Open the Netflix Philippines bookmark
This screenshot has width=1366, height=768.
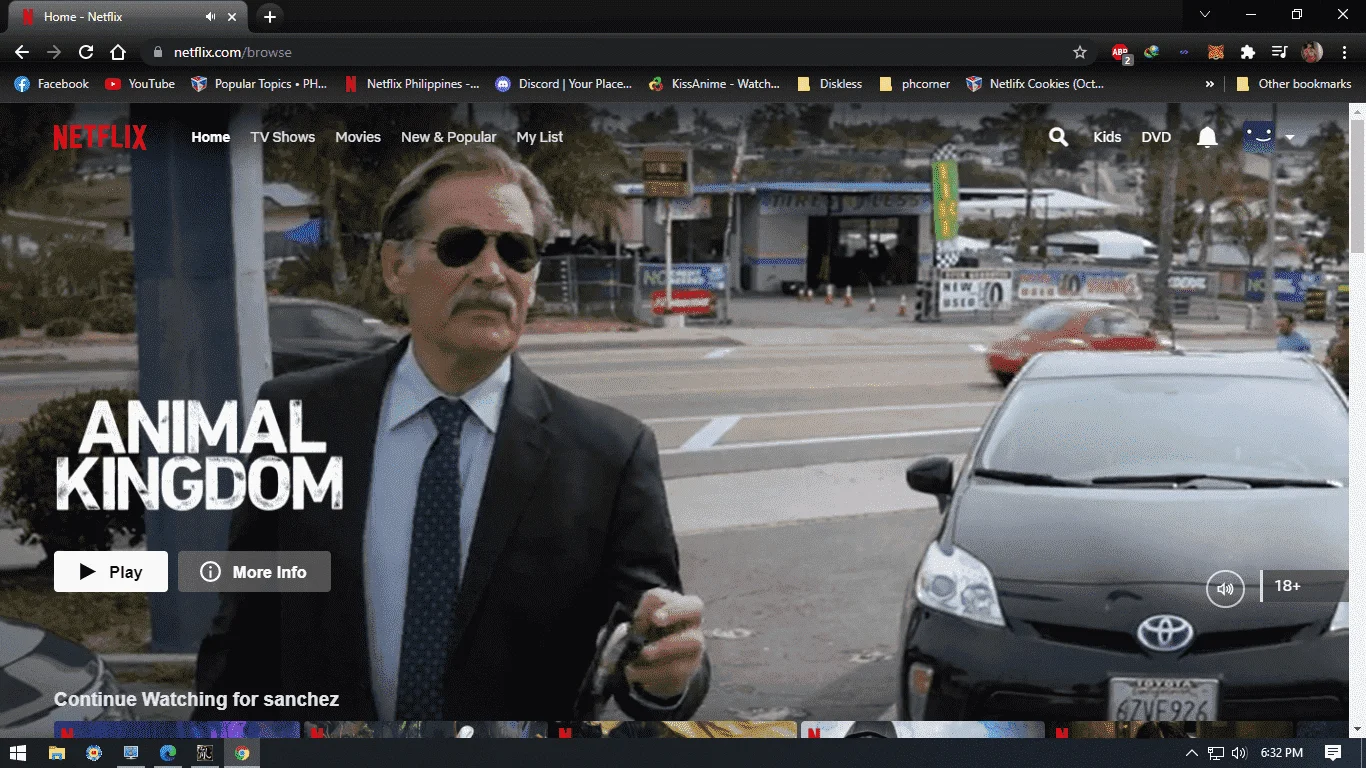click(x=411, y=84)
